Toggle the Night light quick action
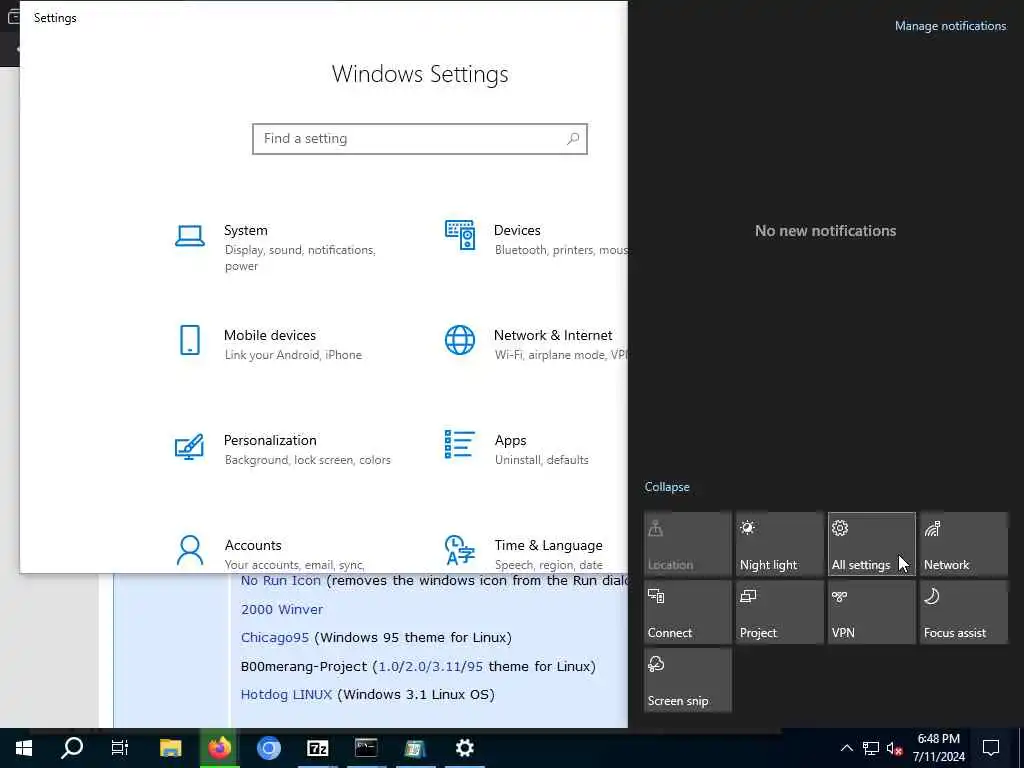Image resolution: width=1024 pixels, height=768 pixels. coord(779,544)
